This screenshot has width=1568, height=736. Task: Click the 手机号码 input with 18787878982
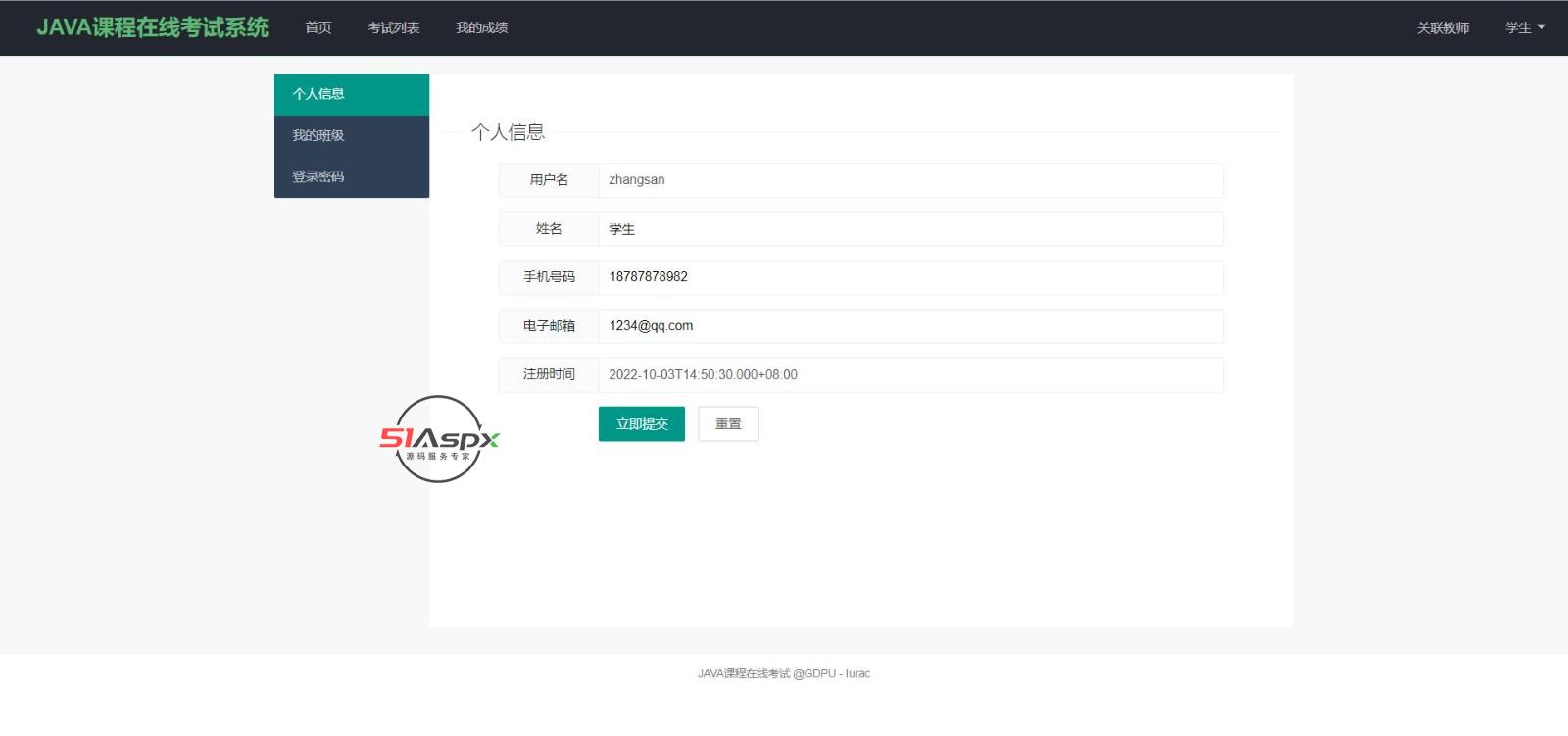pos(909,277)
